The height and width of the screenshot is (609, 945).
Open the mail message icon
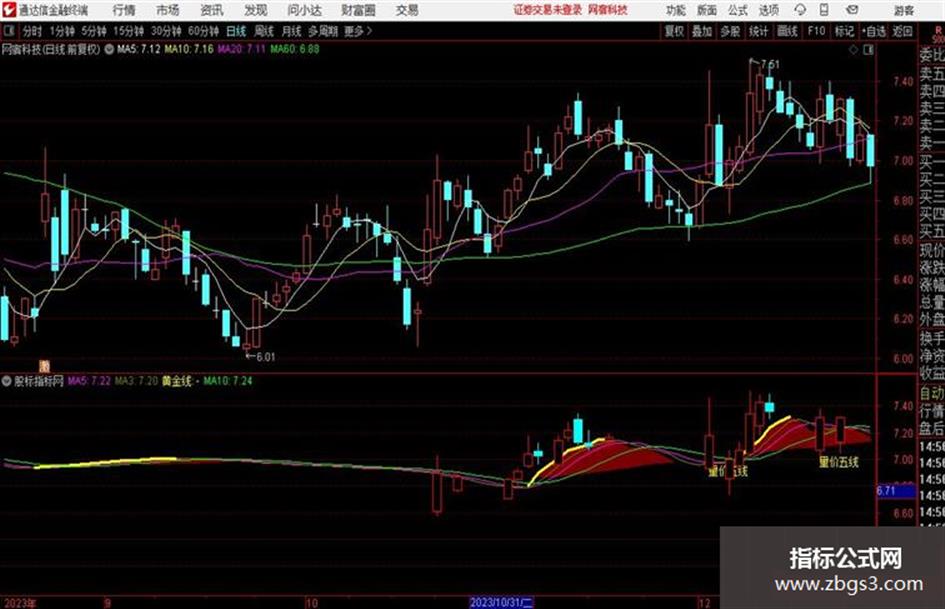click(x=852, y=10)
